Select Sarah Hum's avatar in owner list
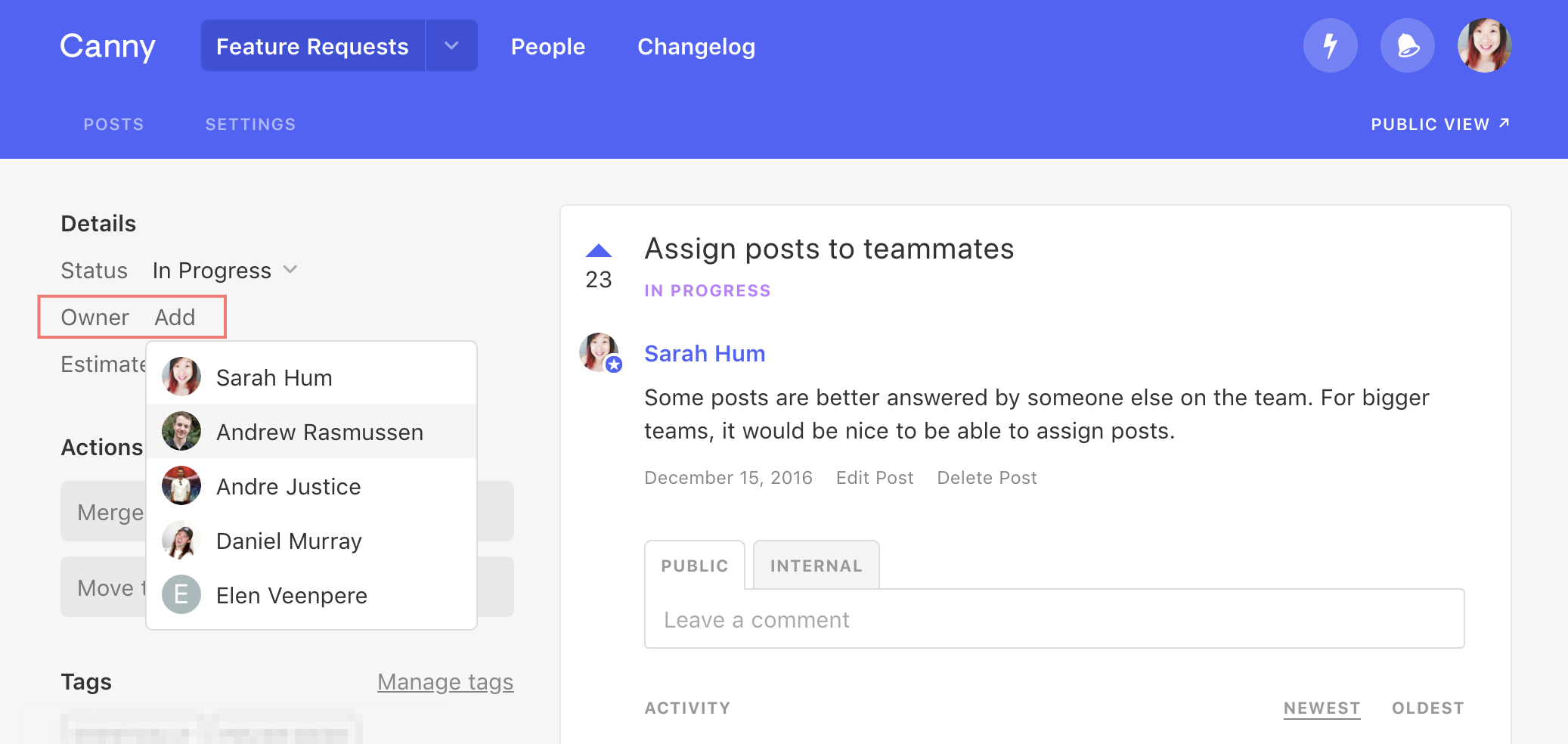 tap(181, 377)
